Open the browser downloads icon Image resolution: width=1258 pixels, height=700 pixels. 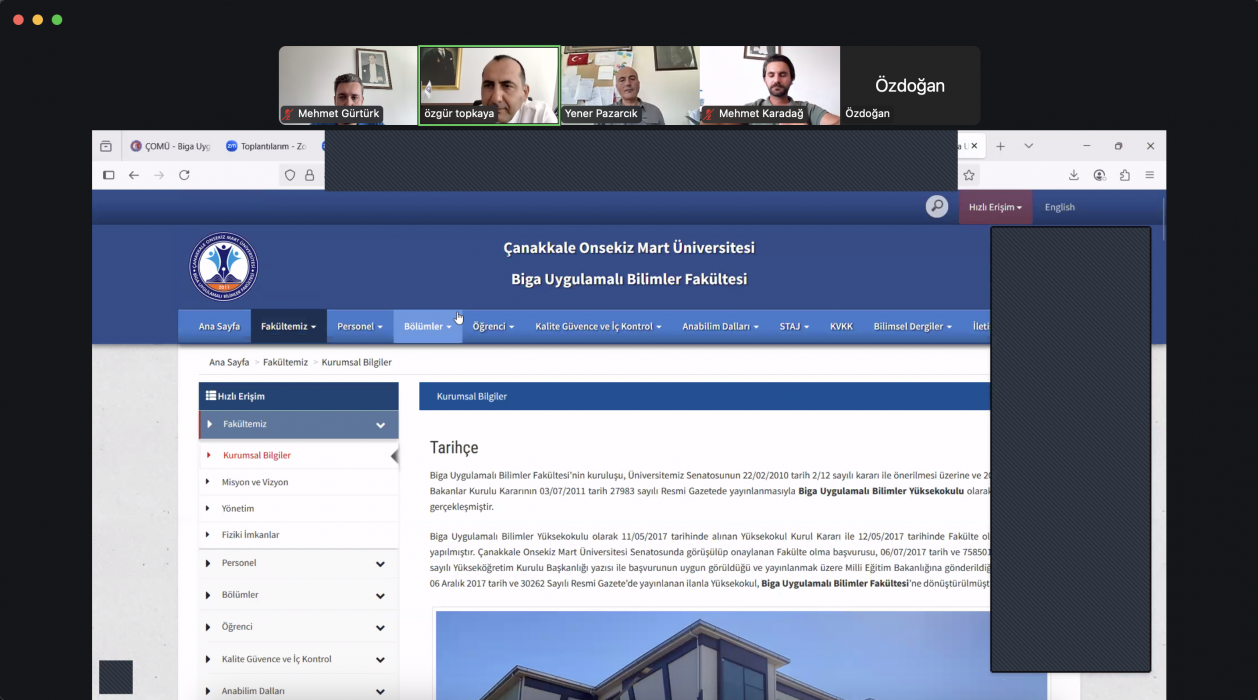(x=1074, y=175)
